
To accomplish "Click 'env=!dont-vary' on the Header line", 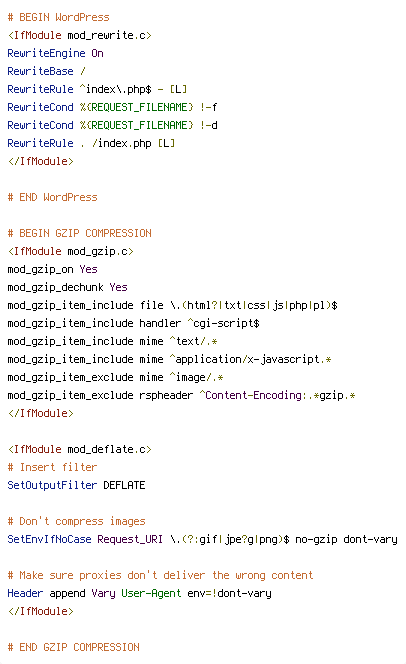I will pyautogui.click(x=229, y=593).
